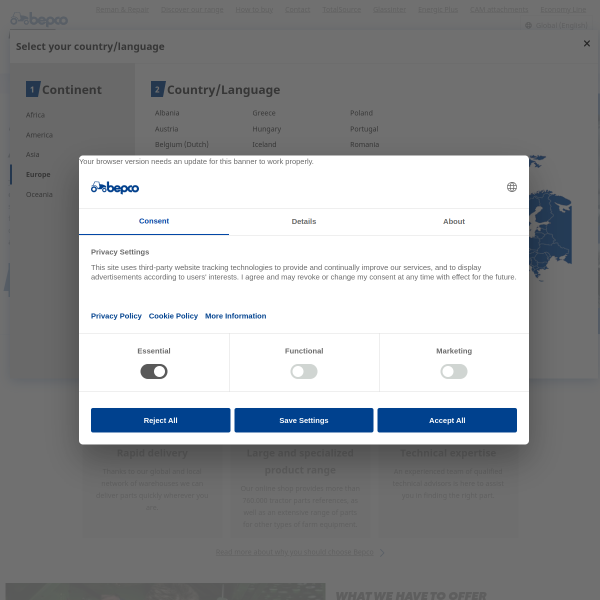
Task: Open Economy Line nav link
Action: [x=563, y=9]
